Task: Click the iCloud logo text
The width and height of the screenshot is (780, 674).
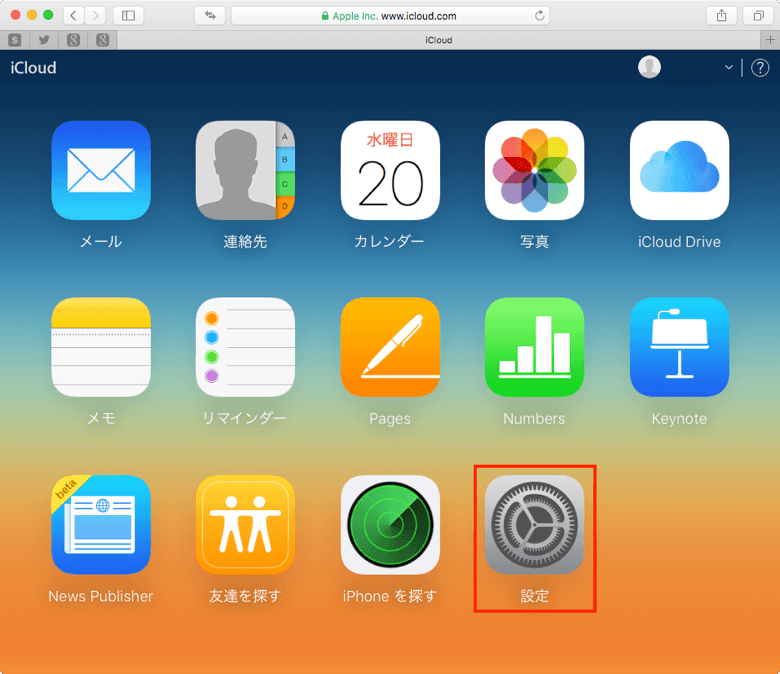Action: point(33,68)
